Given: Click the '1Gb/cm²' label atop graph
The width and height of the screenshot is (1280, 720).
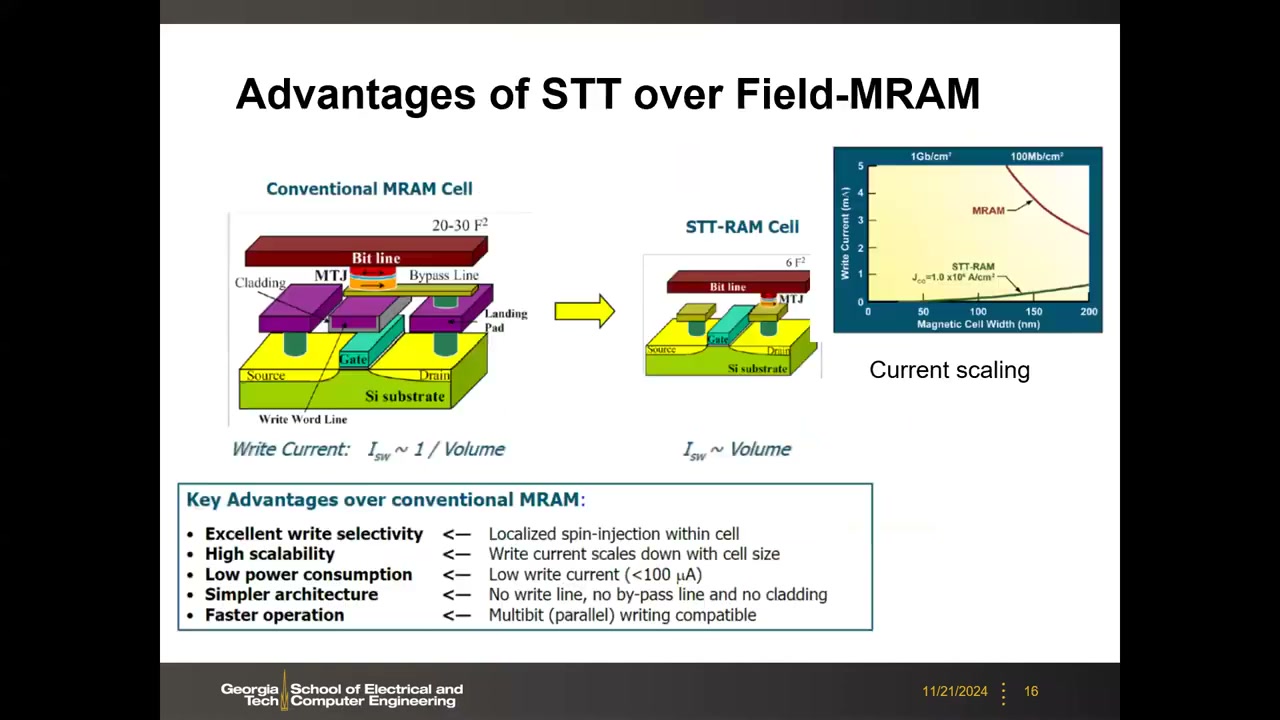Looking at the screenshot, I should click(x=930, y=156).
